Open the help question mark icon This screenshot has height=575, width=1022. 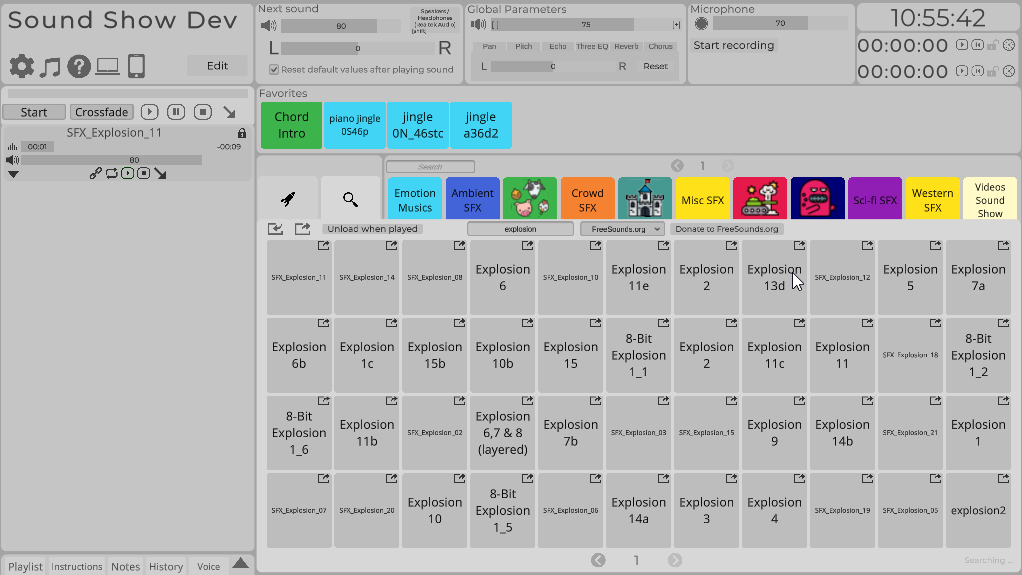(79, 66)
